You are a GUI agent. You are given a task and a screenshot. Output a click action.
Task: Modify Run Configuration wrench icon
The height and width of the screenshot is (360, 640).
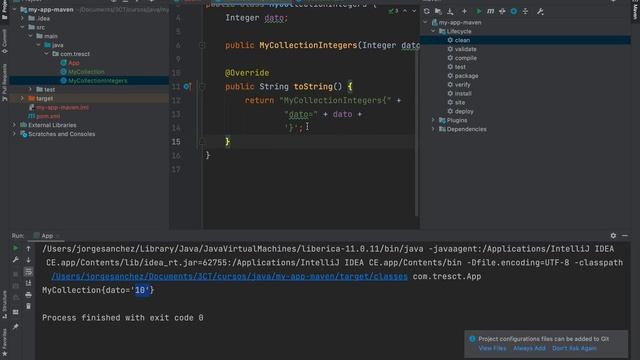16,260
